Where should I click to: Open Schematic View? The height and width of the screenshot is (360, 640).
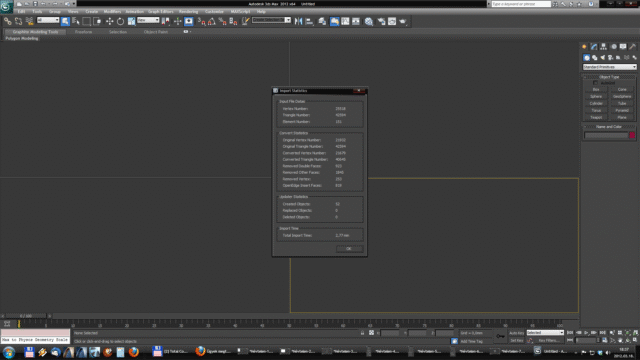coord(356,21)
